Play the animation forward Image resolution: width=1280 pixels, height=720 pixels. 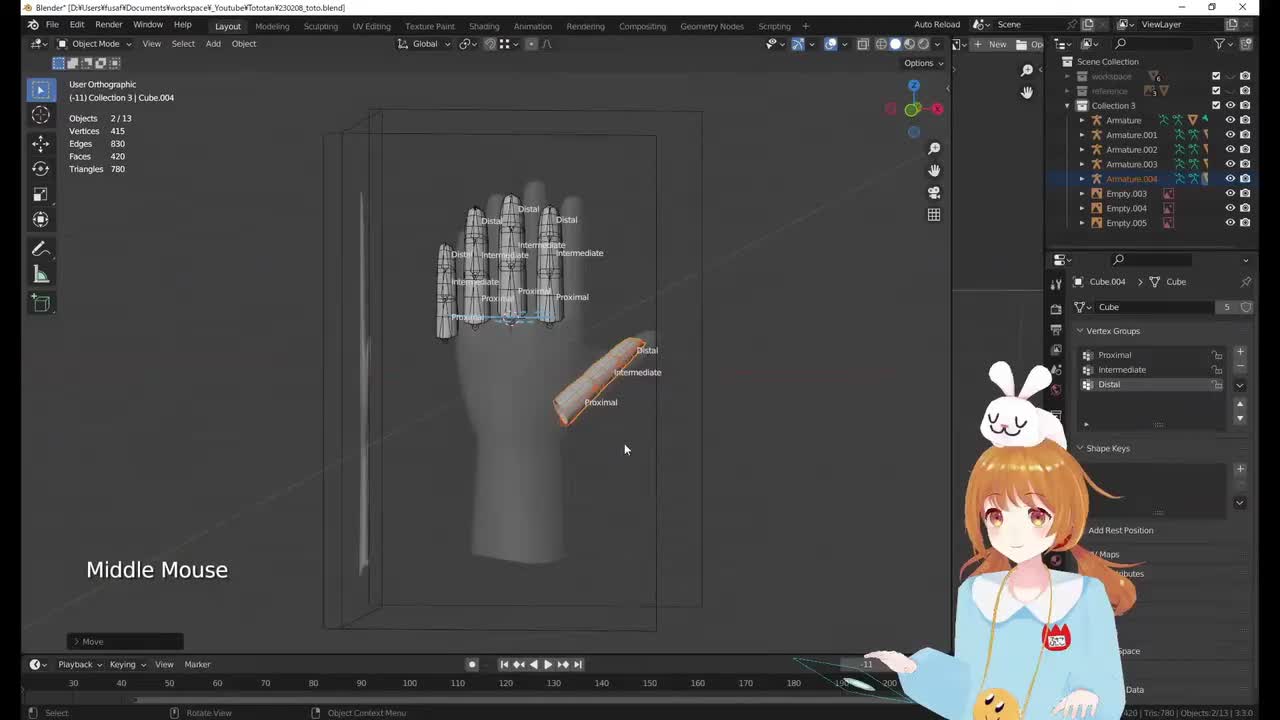(x=547, y=664)
